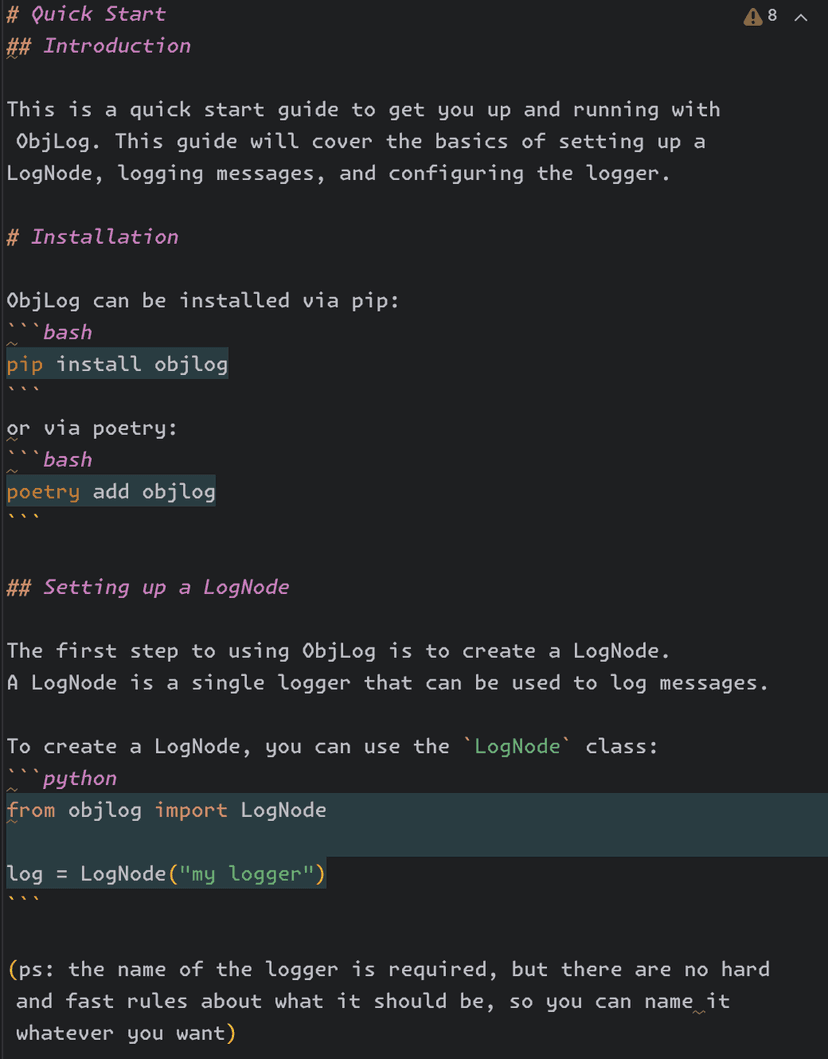Place cursor in '## Introduction' heading
Screen dimensions: 828x1059
(116, 46)
